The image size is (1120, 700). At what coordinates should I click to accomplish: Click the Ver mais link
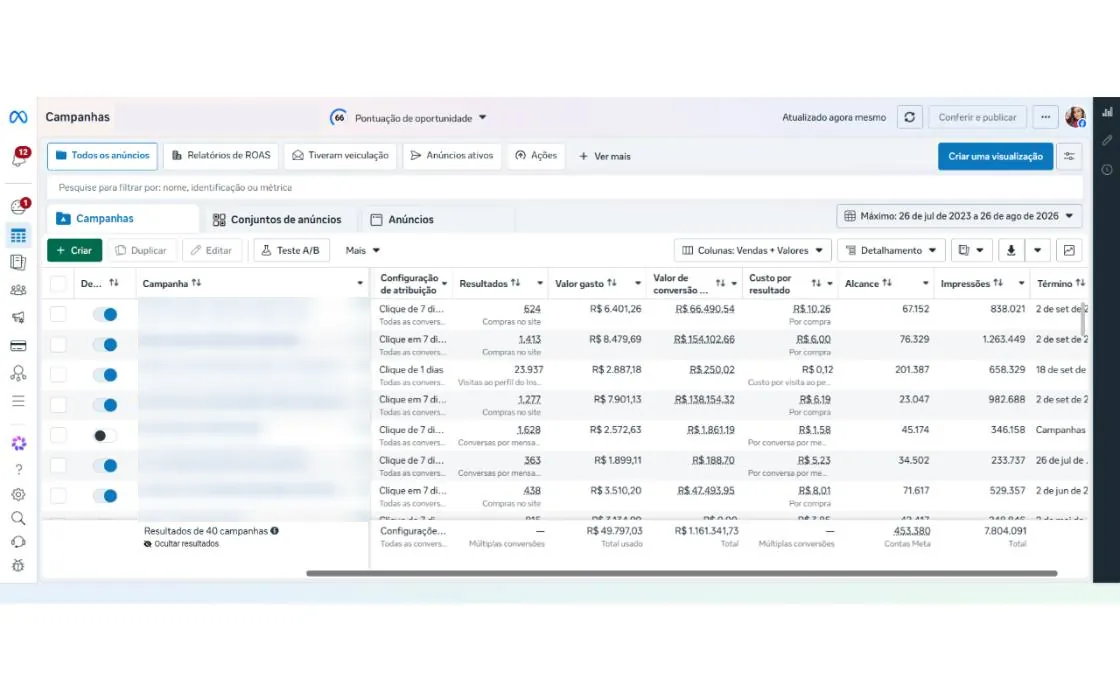coord(604,156)
